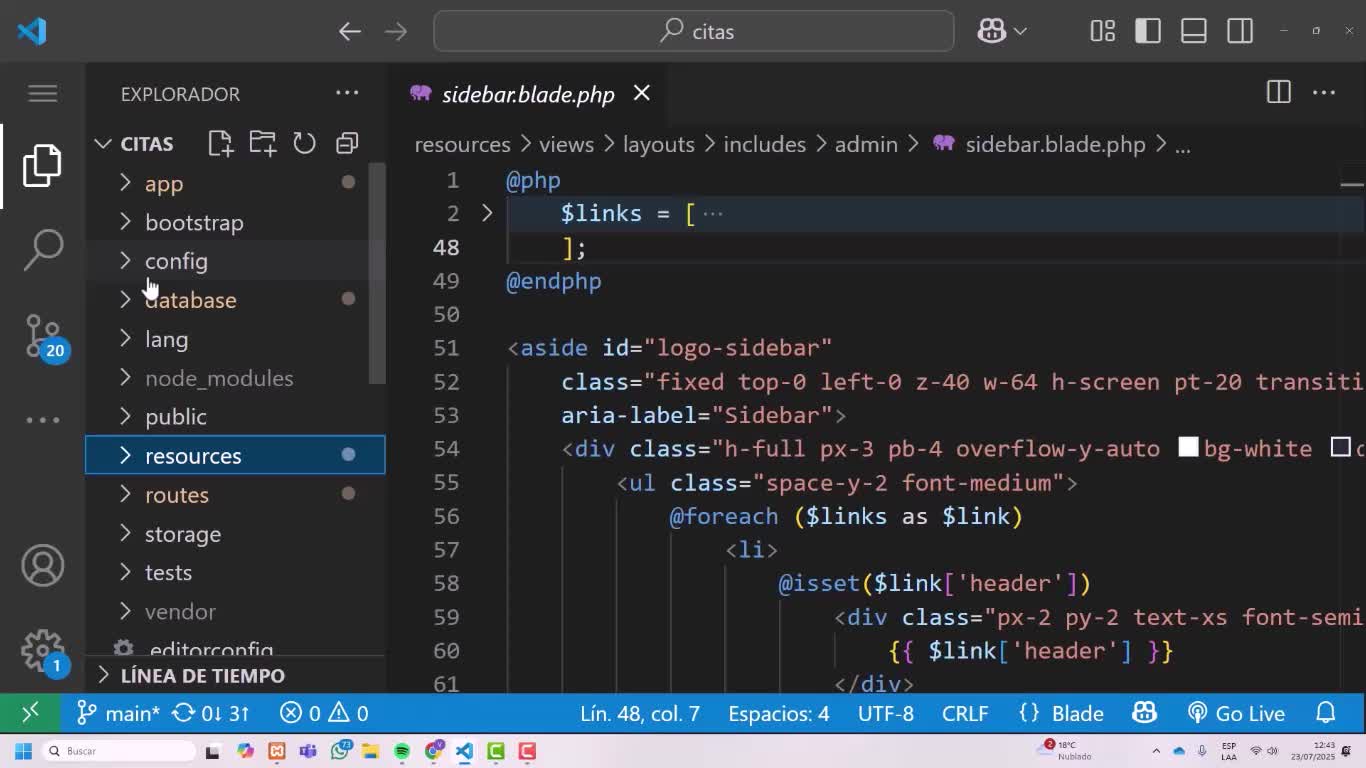Viewport: 1366px width, 768px height.
Task: Open WhatsApp from the Windows taskbar
Action: 340,751
